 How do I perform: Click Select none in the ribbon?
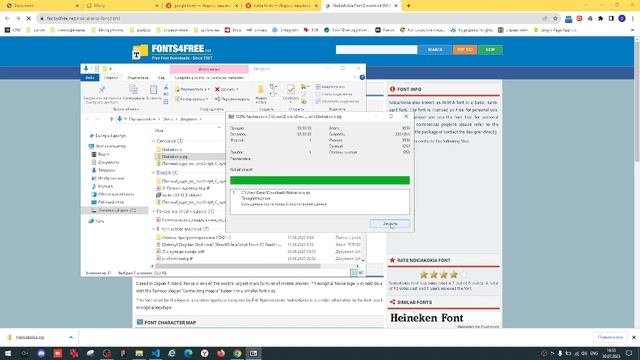pyautogui.click(x=334, y=94)
